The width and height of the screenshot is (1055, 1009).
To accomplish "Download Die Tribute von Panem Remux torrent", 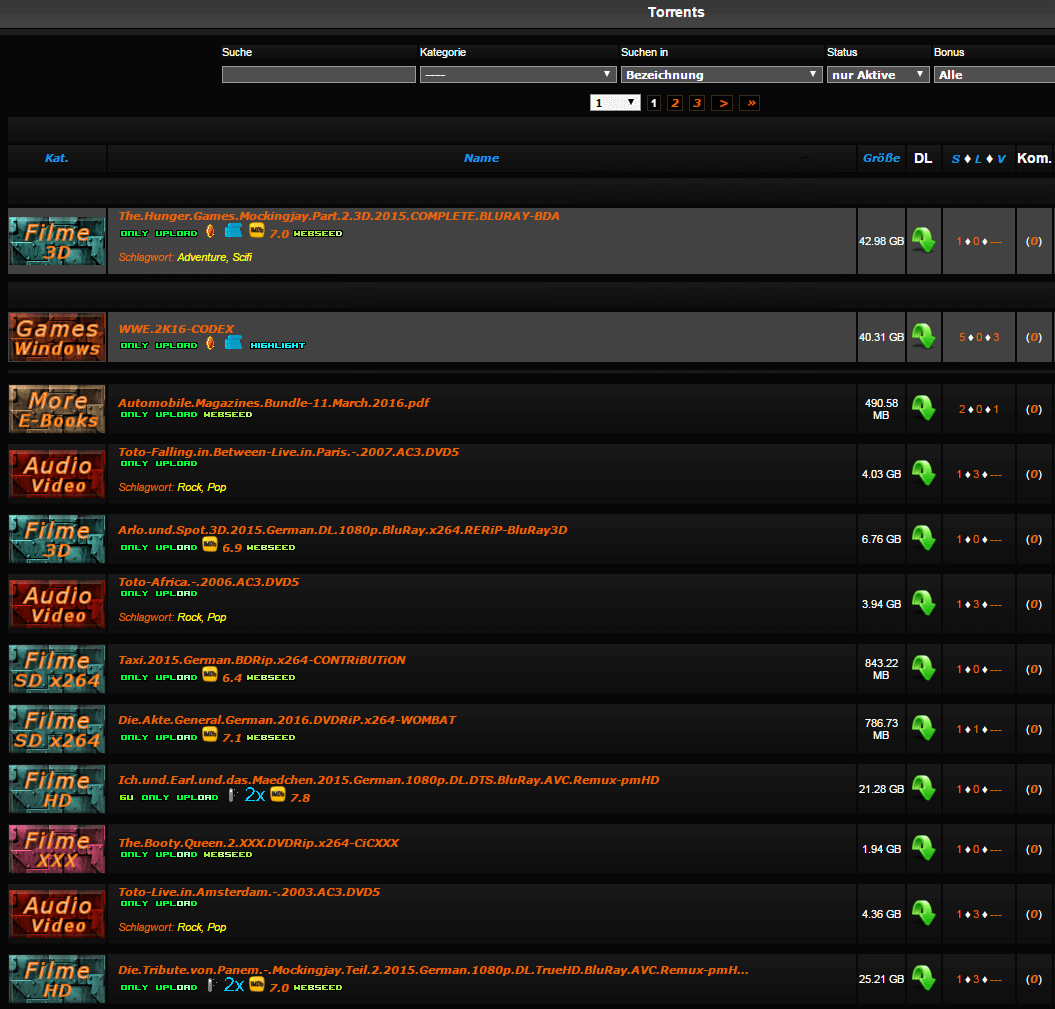I will (923, 978).
